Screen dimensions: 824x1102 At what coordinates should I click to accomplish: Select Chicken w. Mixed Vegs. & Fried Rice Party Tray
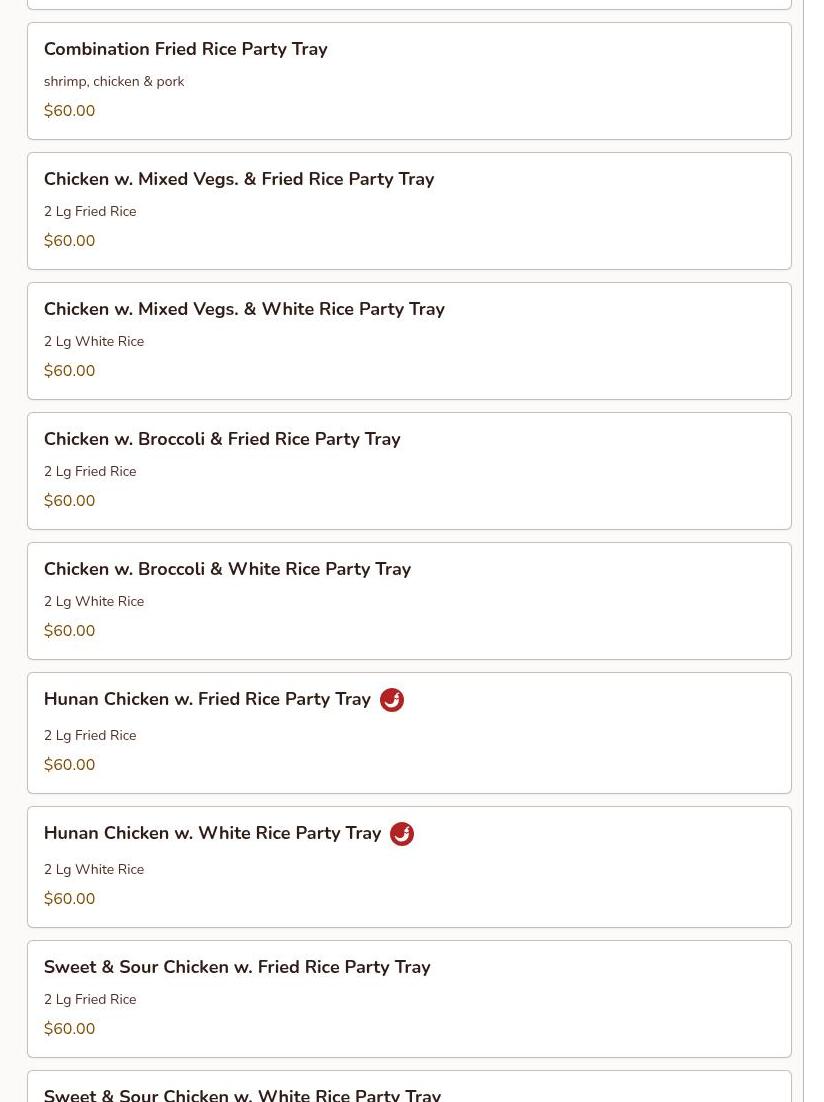tap(409, 211)
